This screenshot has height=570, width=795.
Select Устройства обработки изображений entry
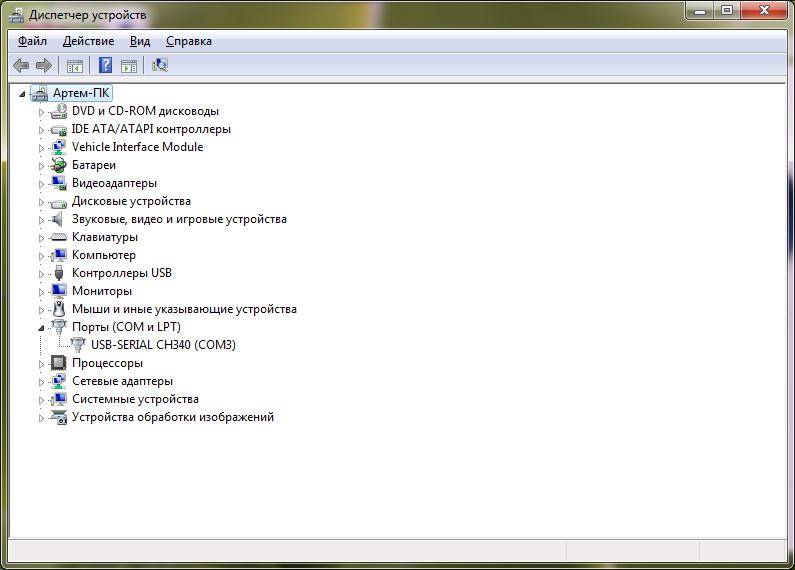172,417
